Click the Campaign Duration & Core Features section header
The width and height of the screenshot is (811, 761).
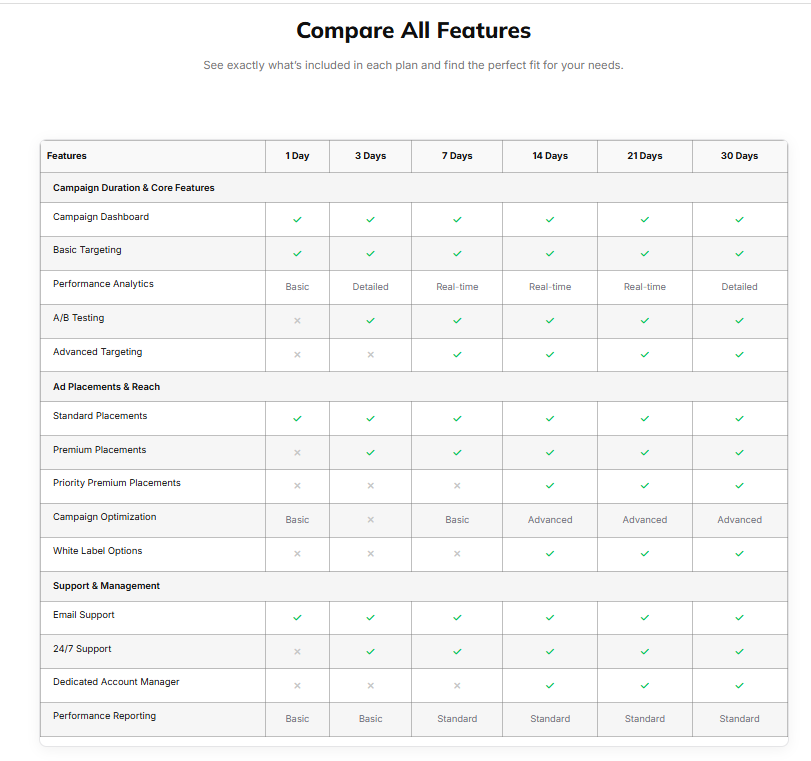pos(133,188)
